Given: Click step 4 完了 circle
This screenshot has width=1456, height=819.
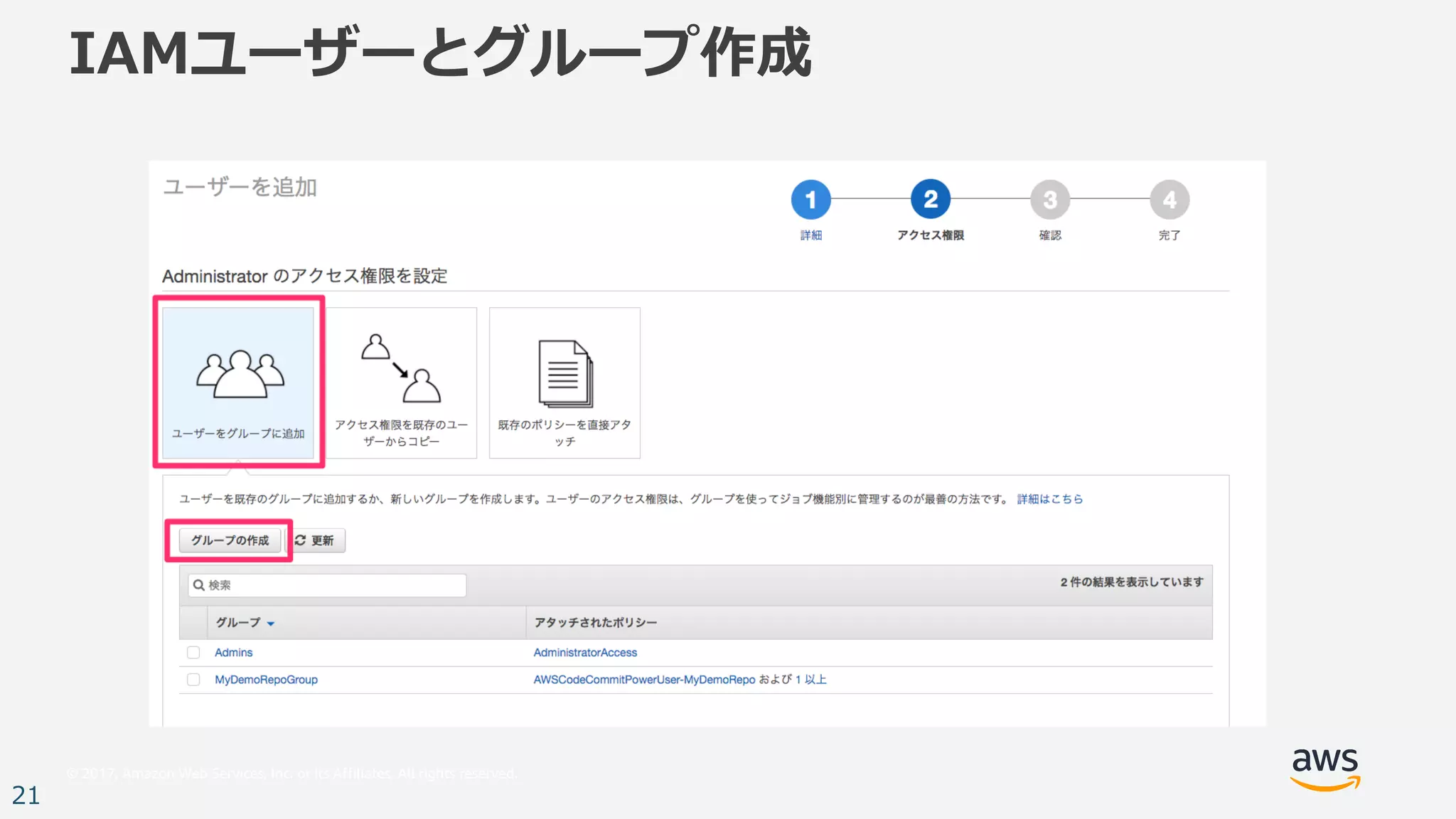Looking at the screenshot, I should (x=1169, y=200).
